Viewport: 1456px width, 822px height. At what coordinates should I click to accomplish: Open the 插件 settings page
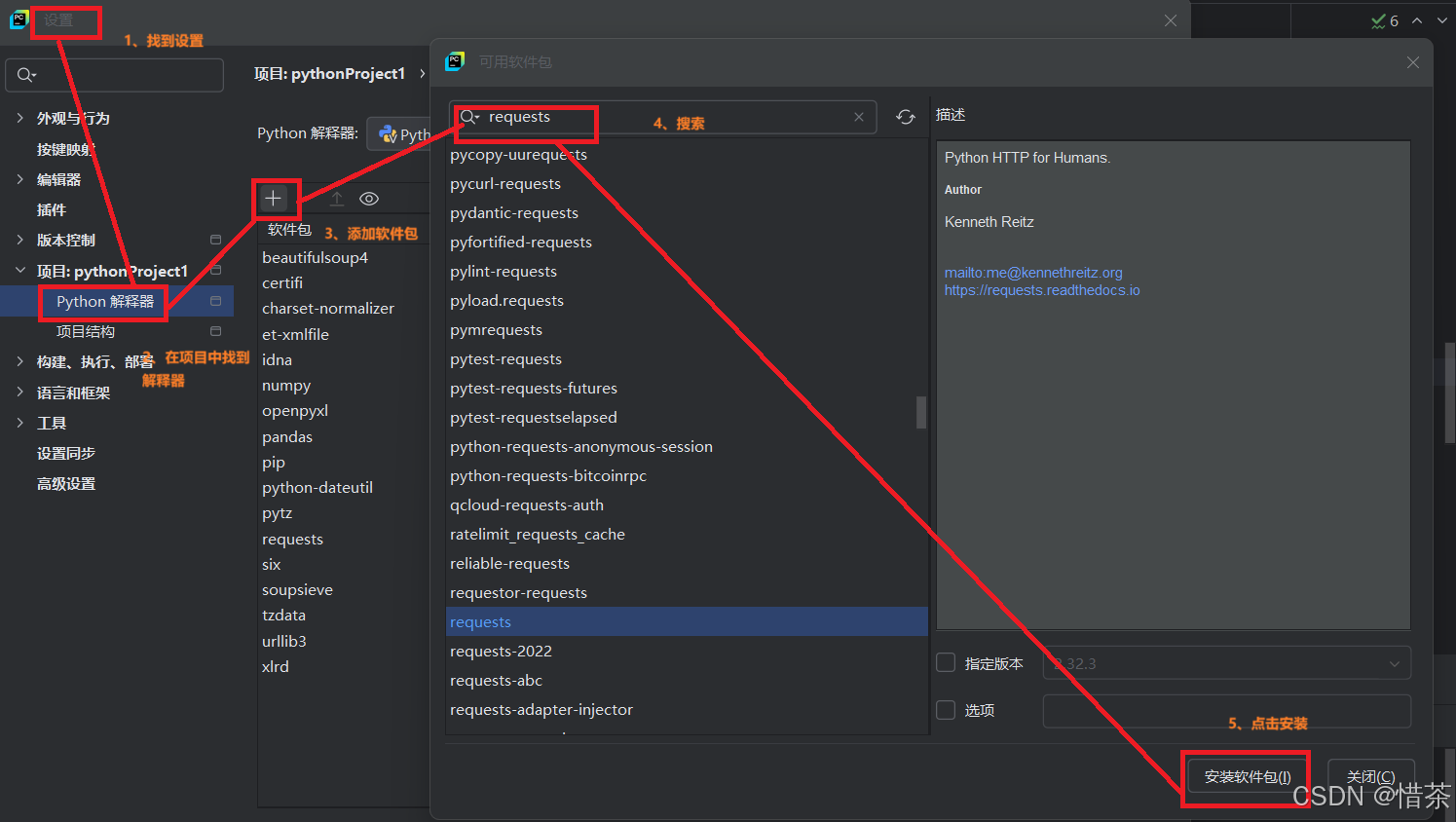click(52, 209)
